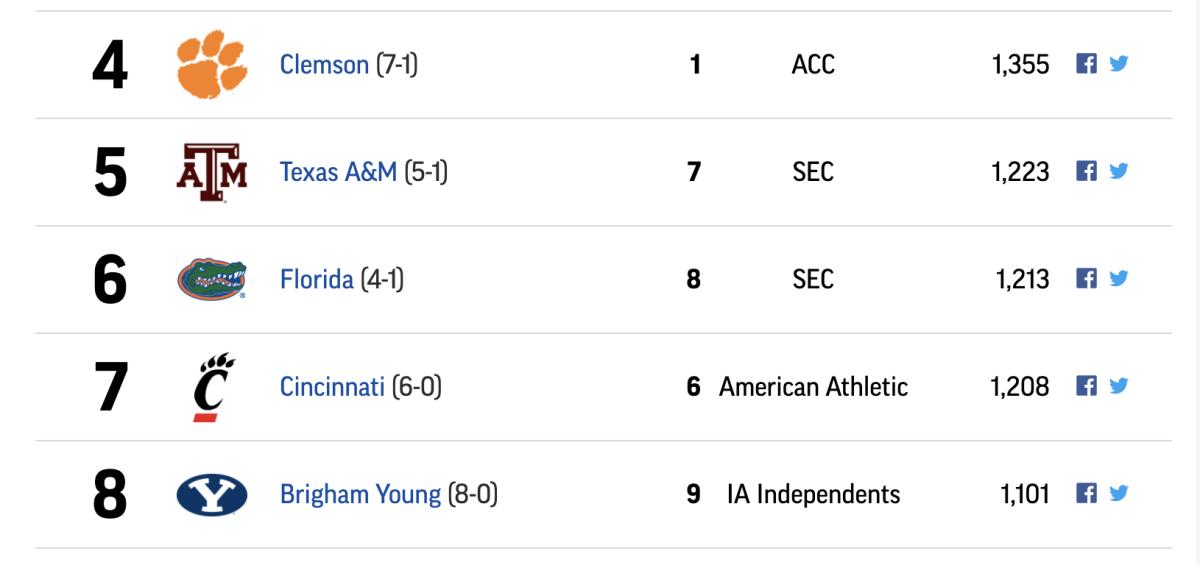
Task: Click the Cincinnati Bearcats C logo
Action: (x=213, y=386)
